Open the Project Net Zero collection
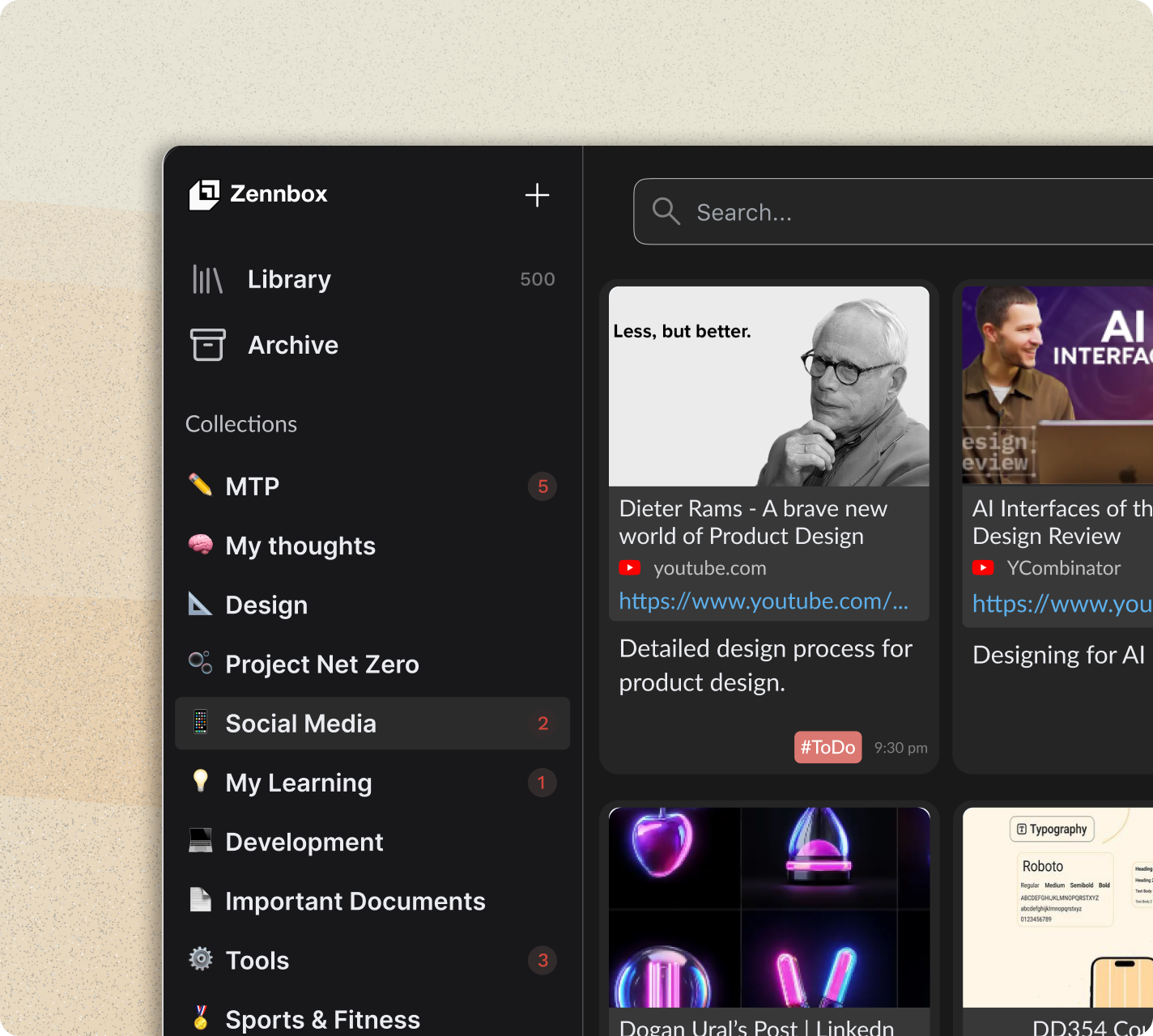This screenshot has width=1153, height=1036. [x=372, y=664]
